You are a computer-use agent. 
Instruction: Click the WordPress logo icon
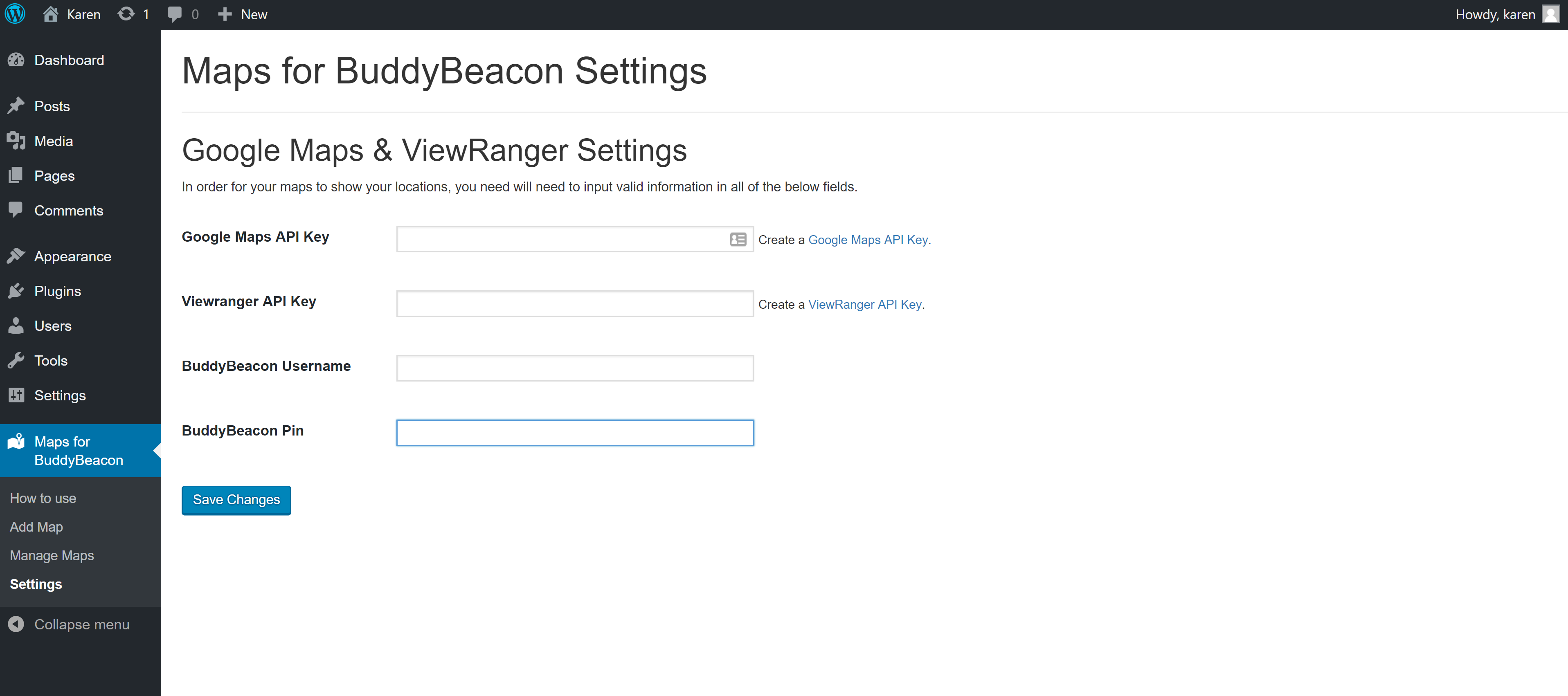[x=15, y=14]
